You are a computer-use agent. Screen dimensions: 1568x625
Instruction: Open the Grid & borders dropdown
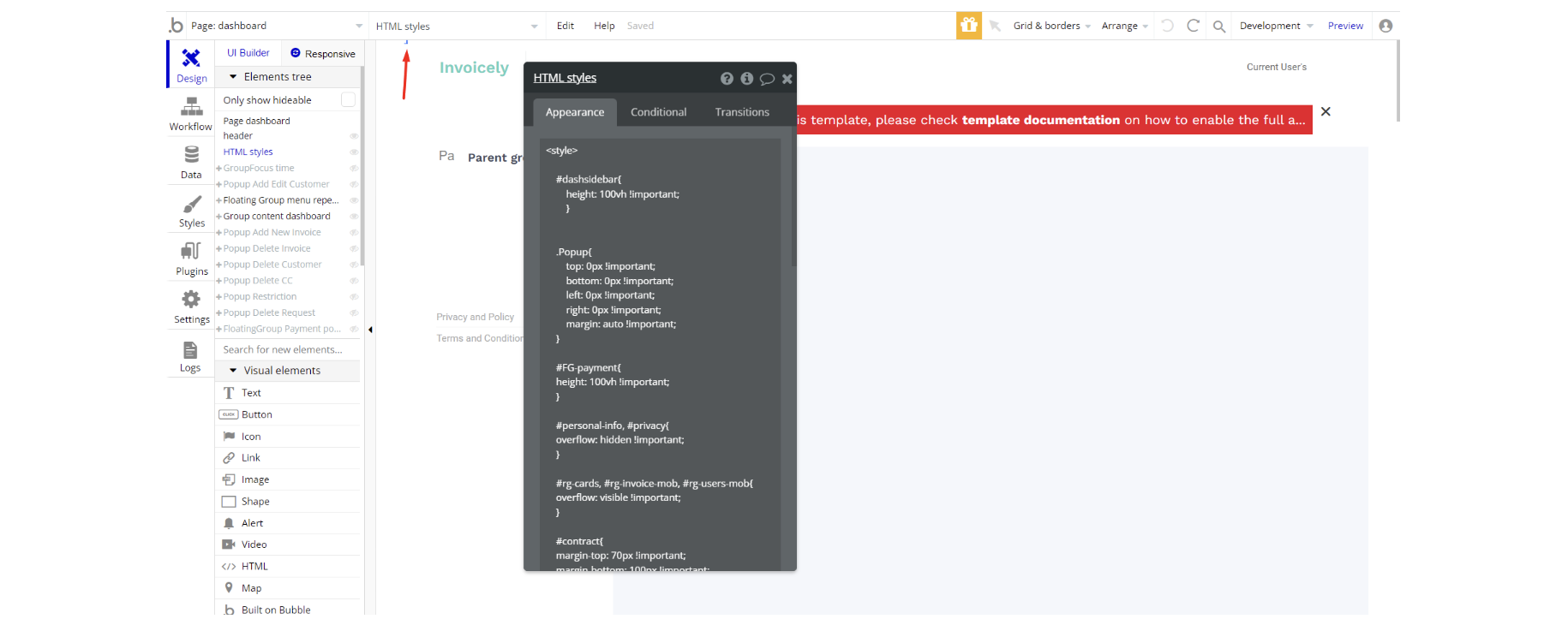point(1051,26)
